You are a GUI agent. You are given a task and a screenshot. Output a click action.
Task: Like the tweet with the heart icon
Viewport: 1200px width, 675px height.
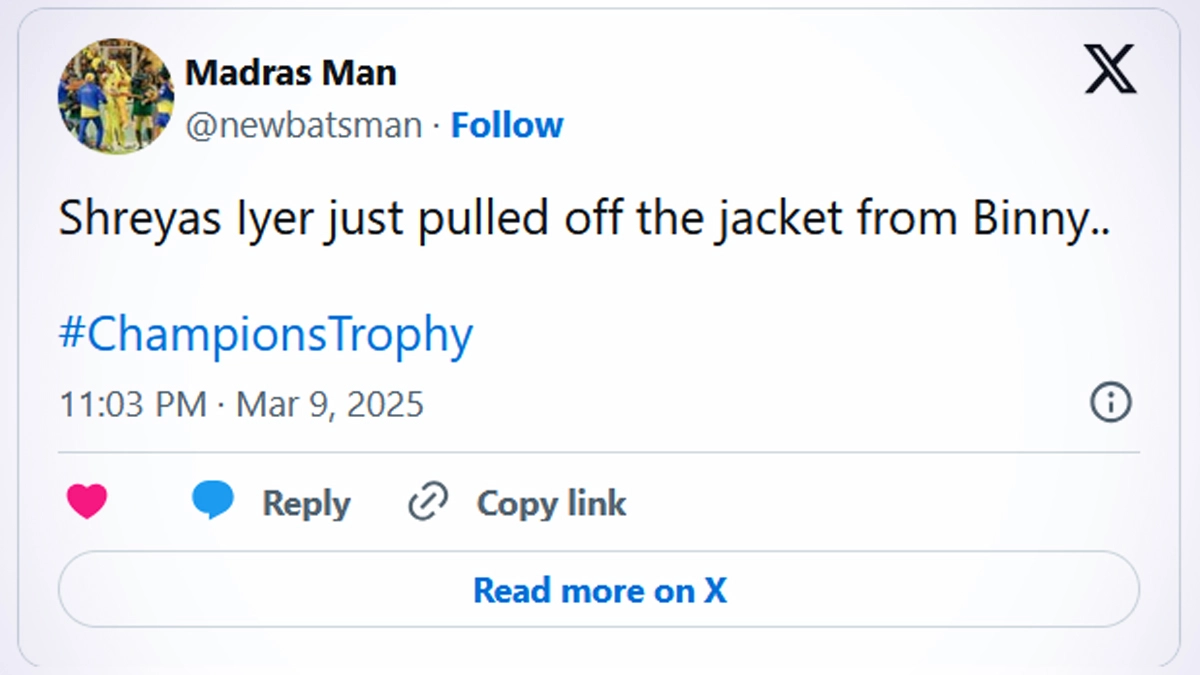[87, 501]
